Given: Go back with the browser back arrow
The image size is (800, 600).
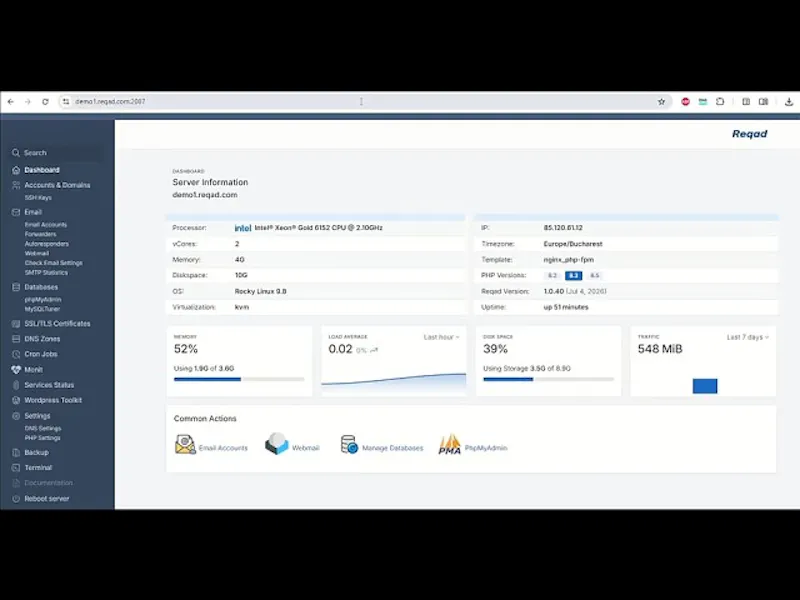Looking at the screenshot, I should (x=11, y=102).
